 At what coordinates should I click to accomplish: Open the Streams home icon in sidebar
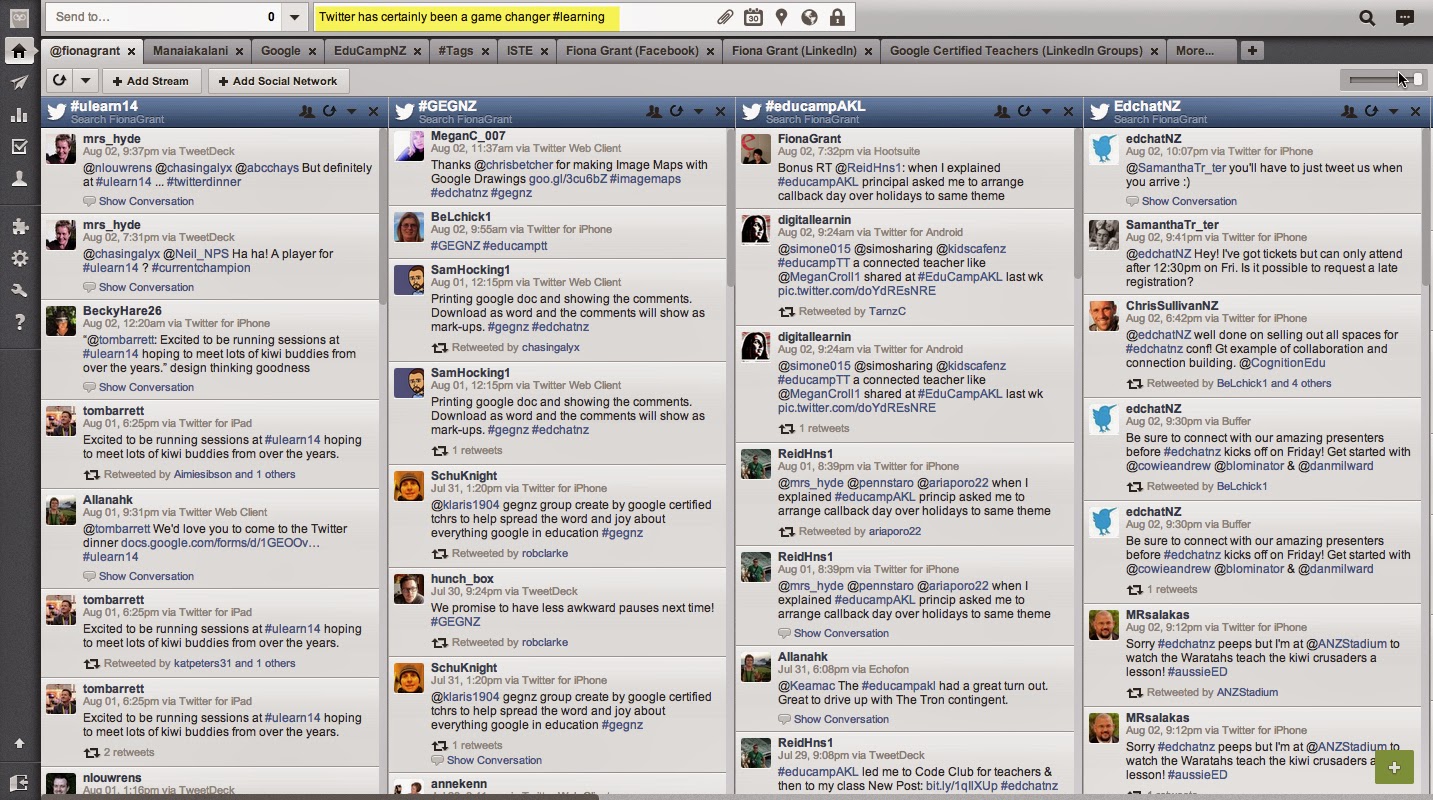[x=19, y=51]
